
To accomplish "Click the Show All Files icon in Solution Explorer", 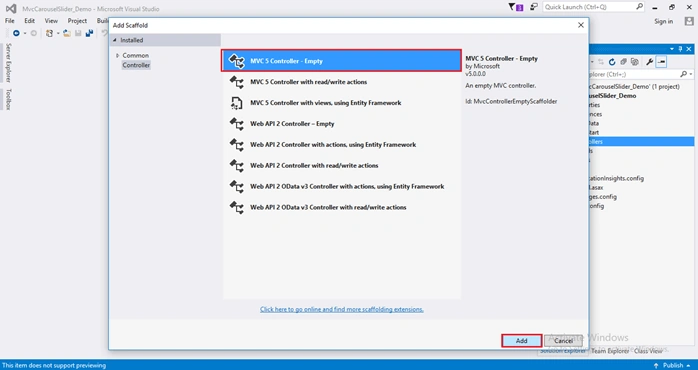I will pos(635,62).
